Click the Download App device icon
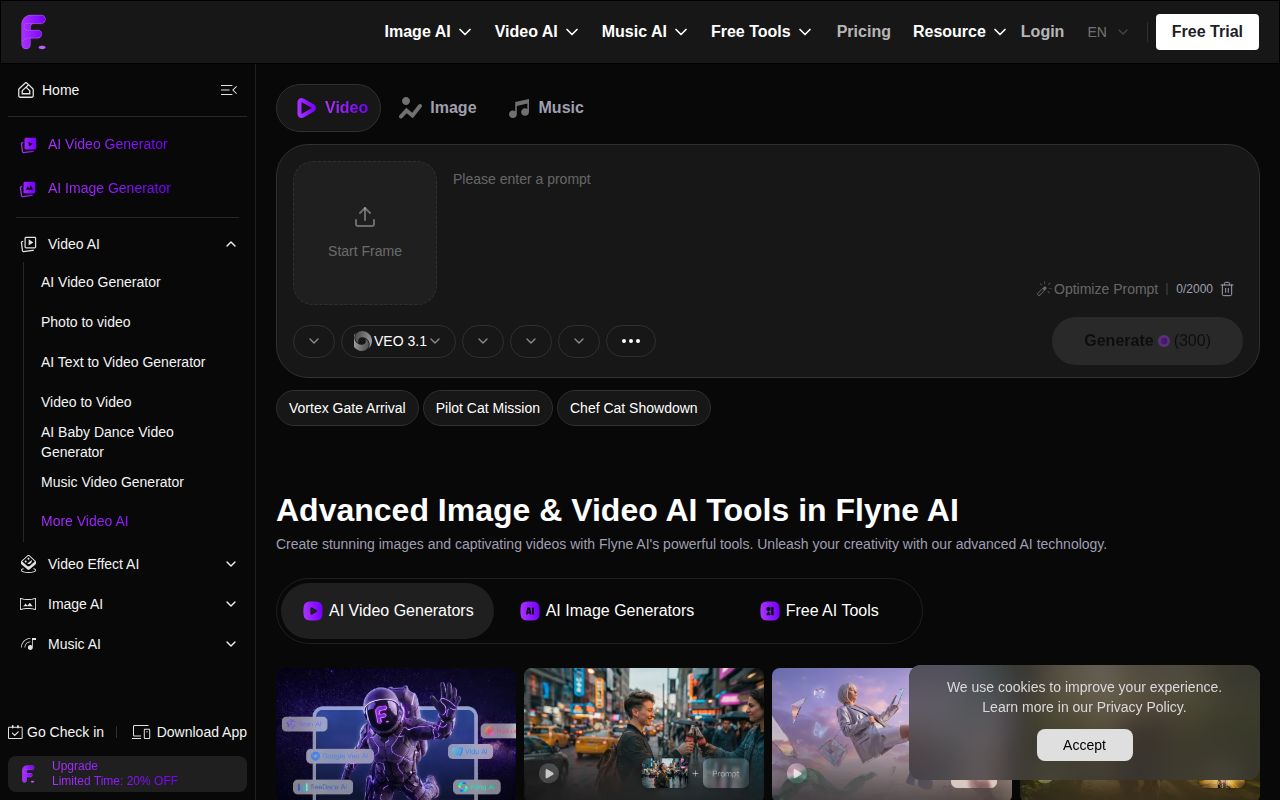 [x=141, y=732]
